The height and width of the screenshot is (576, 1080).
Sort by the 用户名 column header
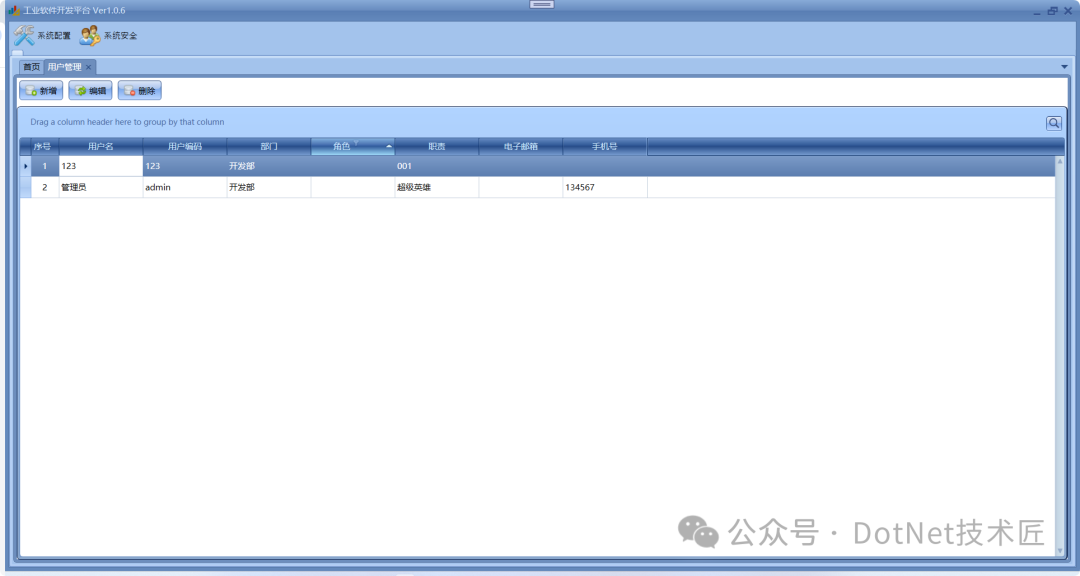tap(101, 146)
